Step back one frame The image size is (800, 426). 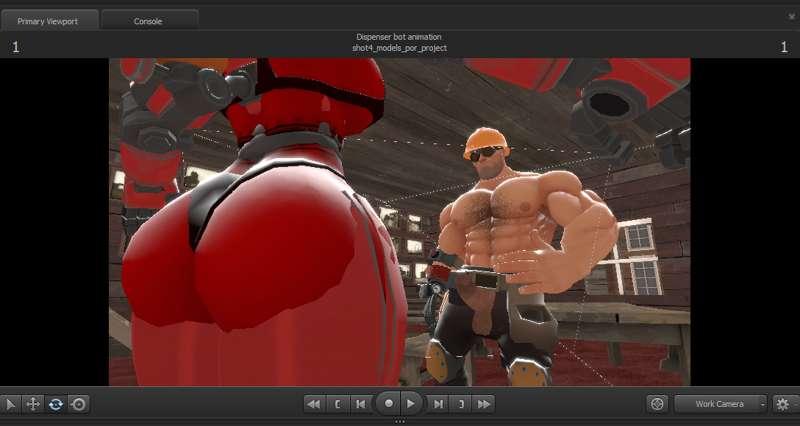pyautogui.click(x=361, y=404)
